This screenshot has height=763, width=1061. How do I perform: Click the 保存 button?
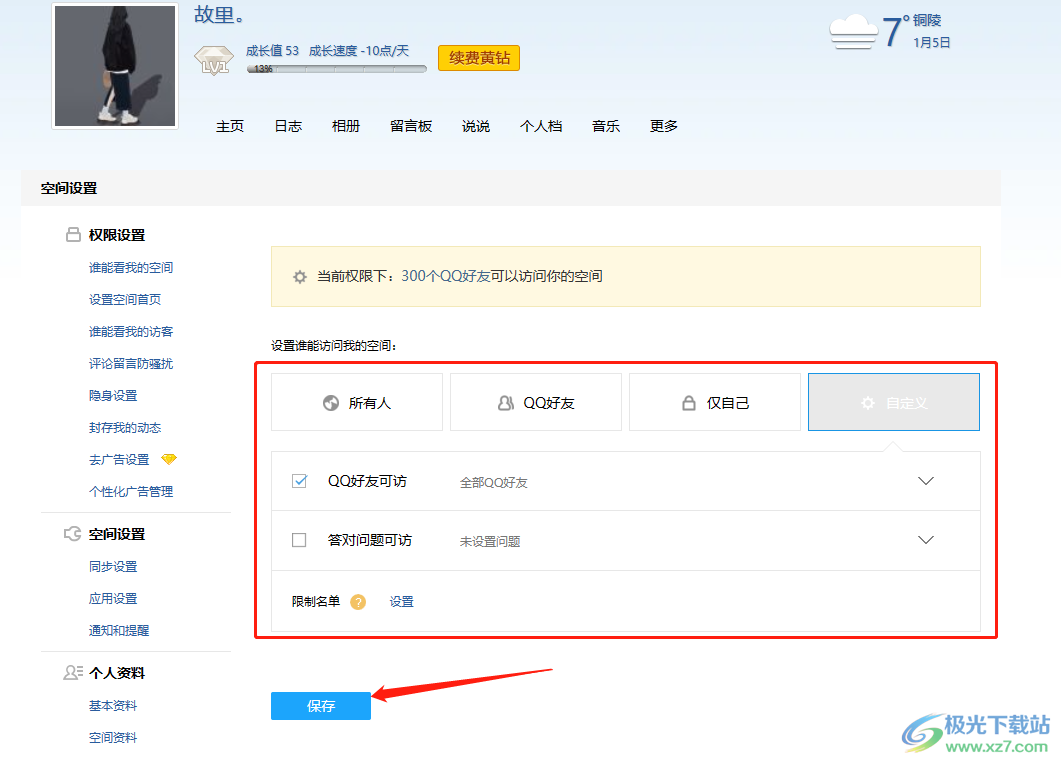[321, 706]
